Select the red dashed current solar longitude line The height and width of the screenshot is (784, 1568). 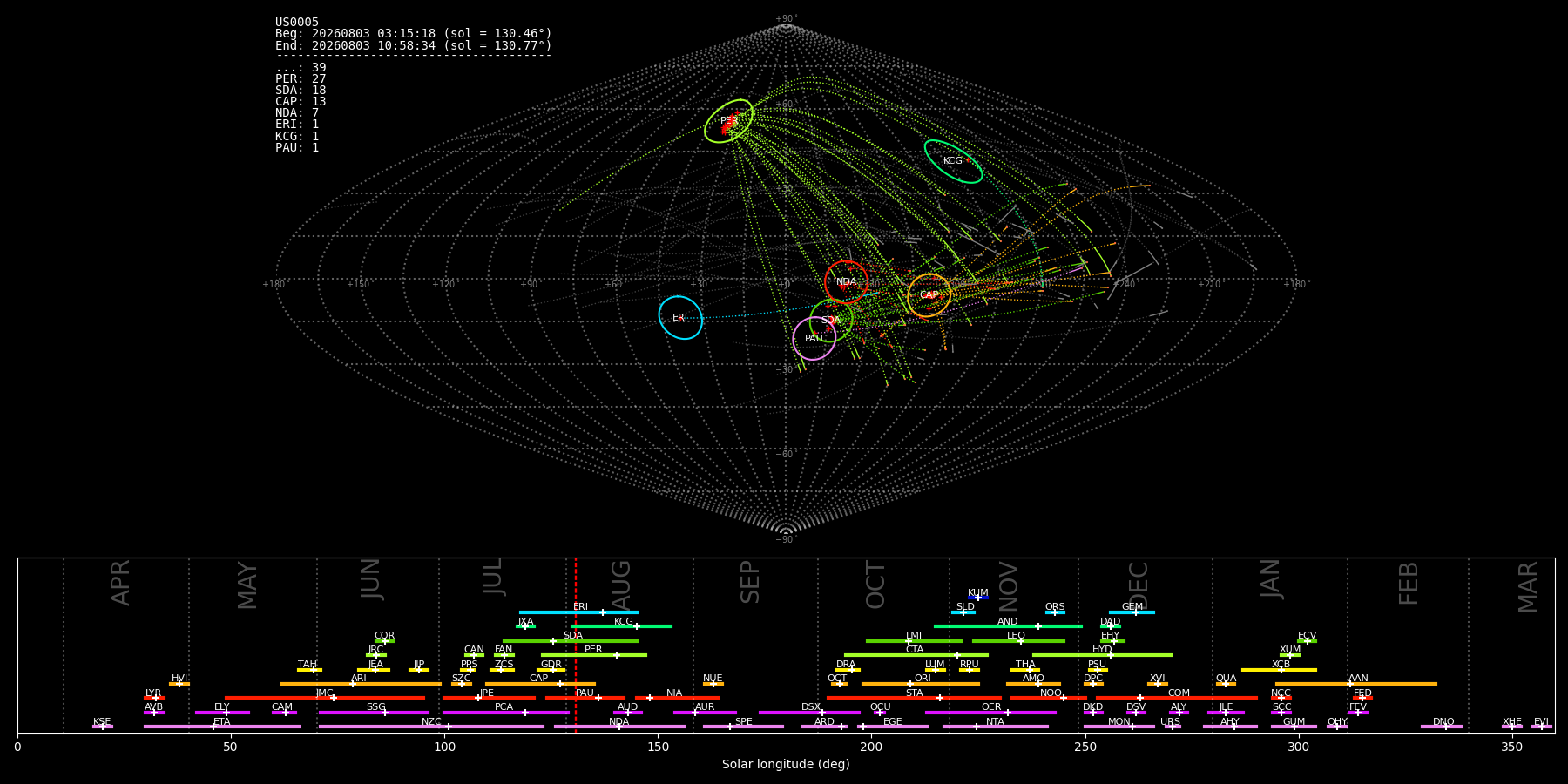tap(575, 645)
